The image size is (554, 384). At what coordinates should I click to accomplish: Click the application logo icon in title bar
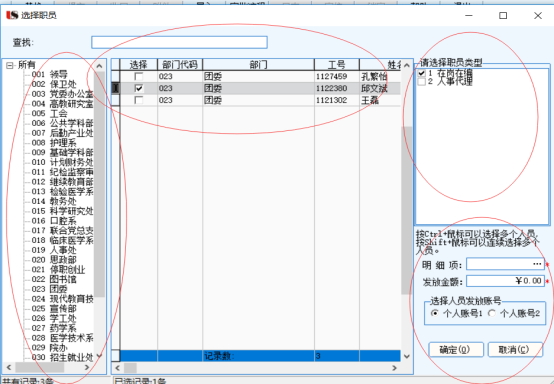coord(12,15)
